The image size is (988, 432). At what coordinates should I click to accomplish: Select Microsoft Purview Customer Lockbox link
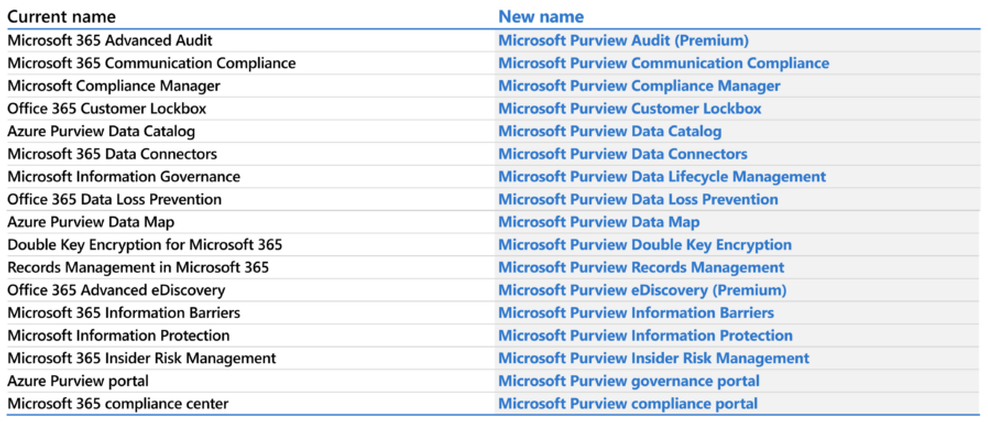[x=629, y=109]
